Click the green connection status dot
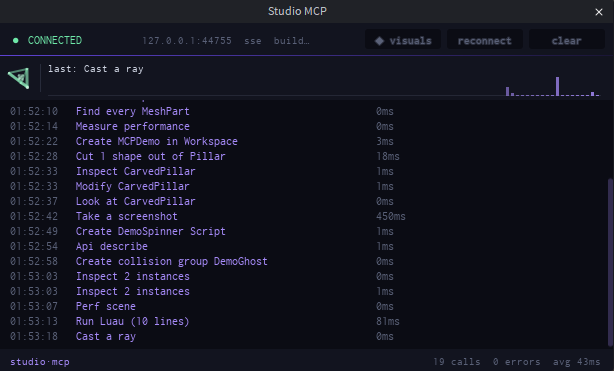 pos(16,40)
